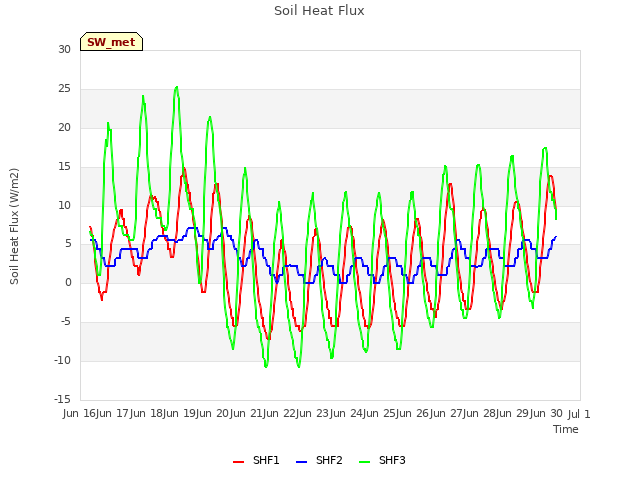Click the 0 y-axis tick value
The width and height of the screenshot is (640, 480).
(68, 282)
